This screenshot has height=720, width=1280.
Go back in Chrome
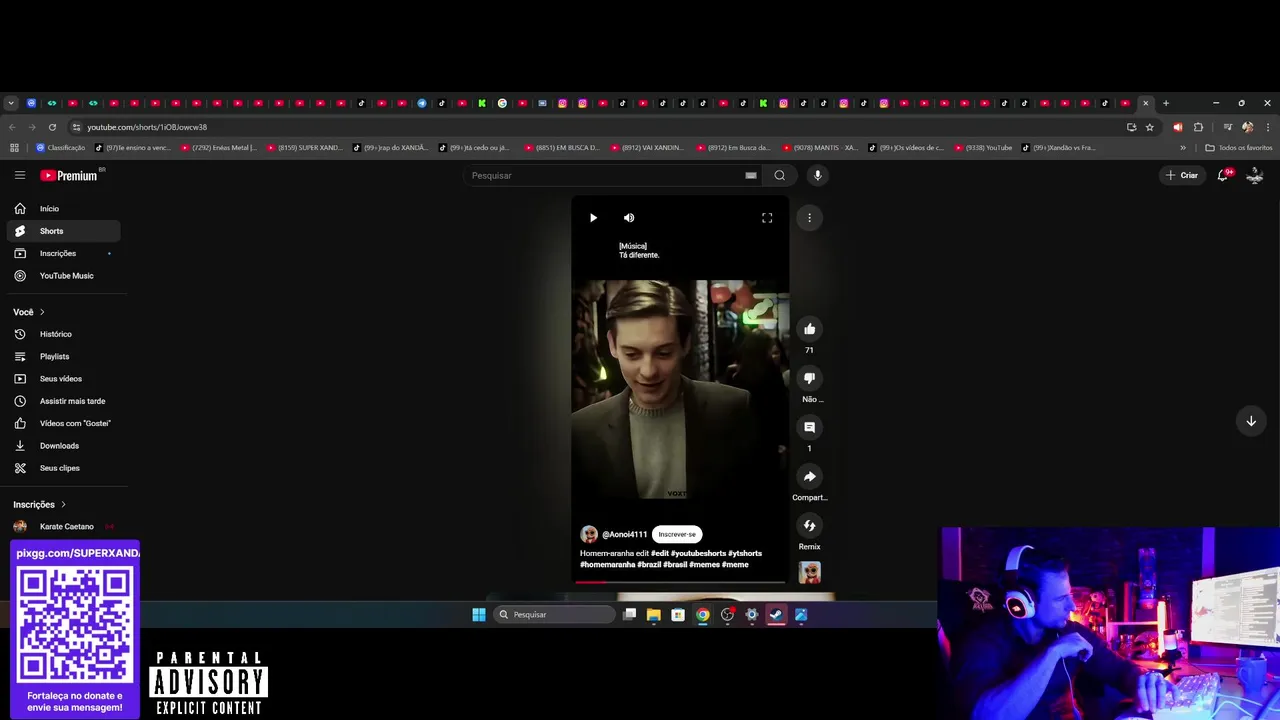(x=11, y=127)
